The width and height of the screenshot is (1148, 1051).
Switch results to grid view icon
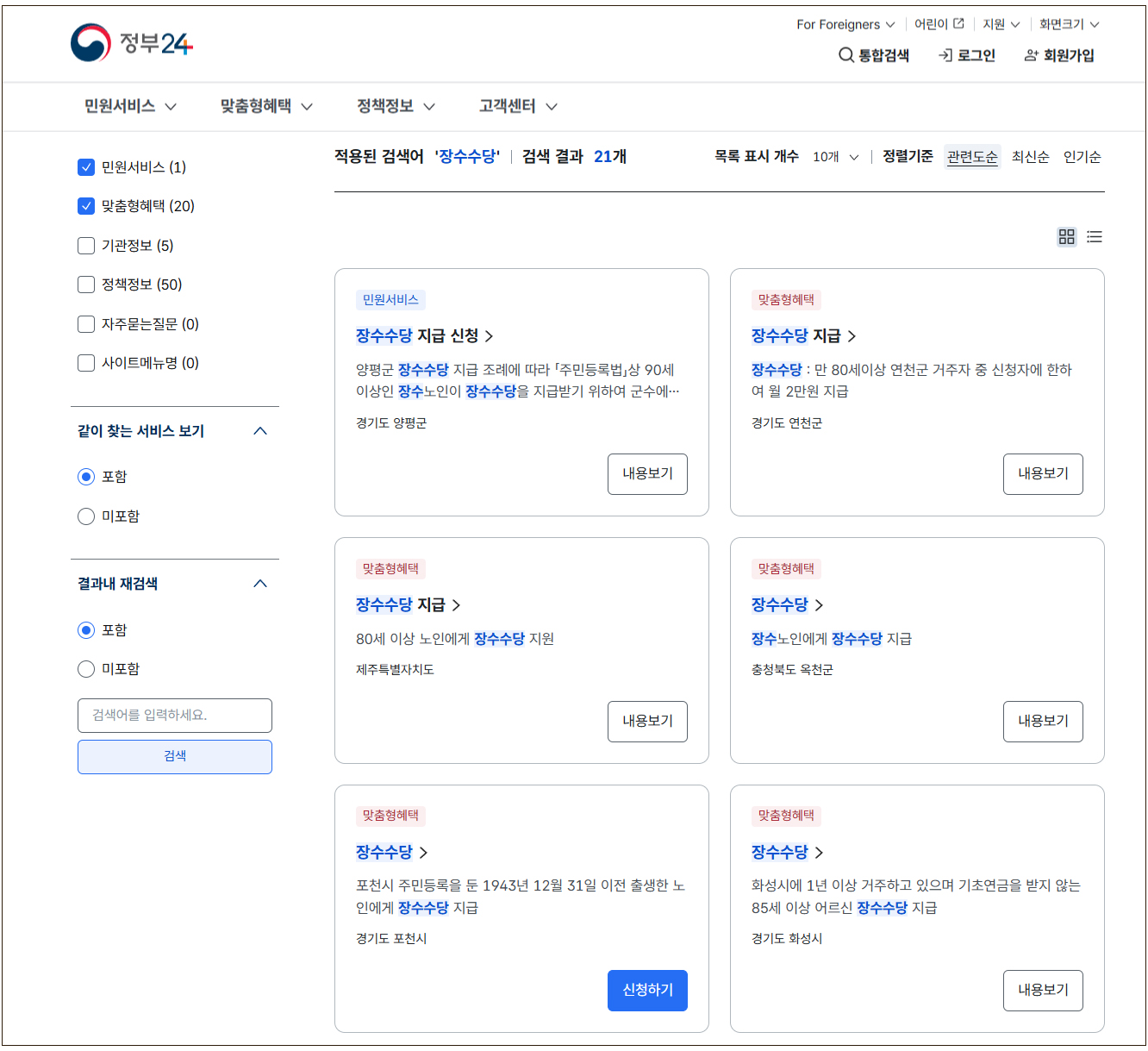[x=1067, y=236]
